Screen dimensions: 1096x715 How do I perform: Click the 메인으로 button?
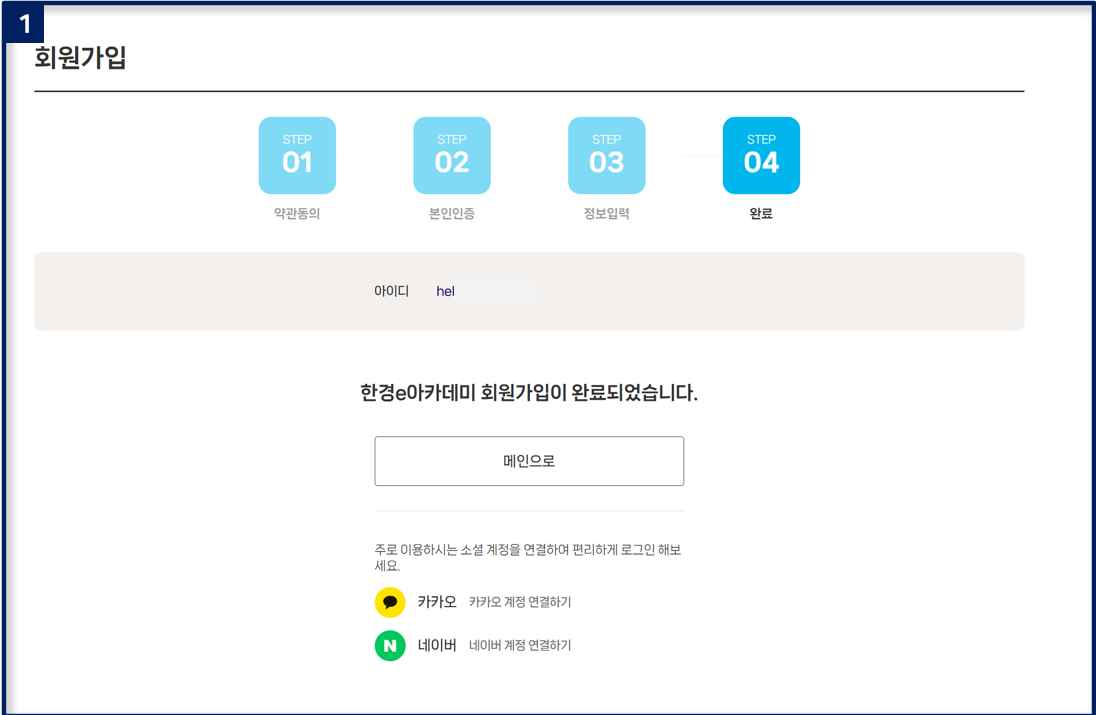(529, 461)
